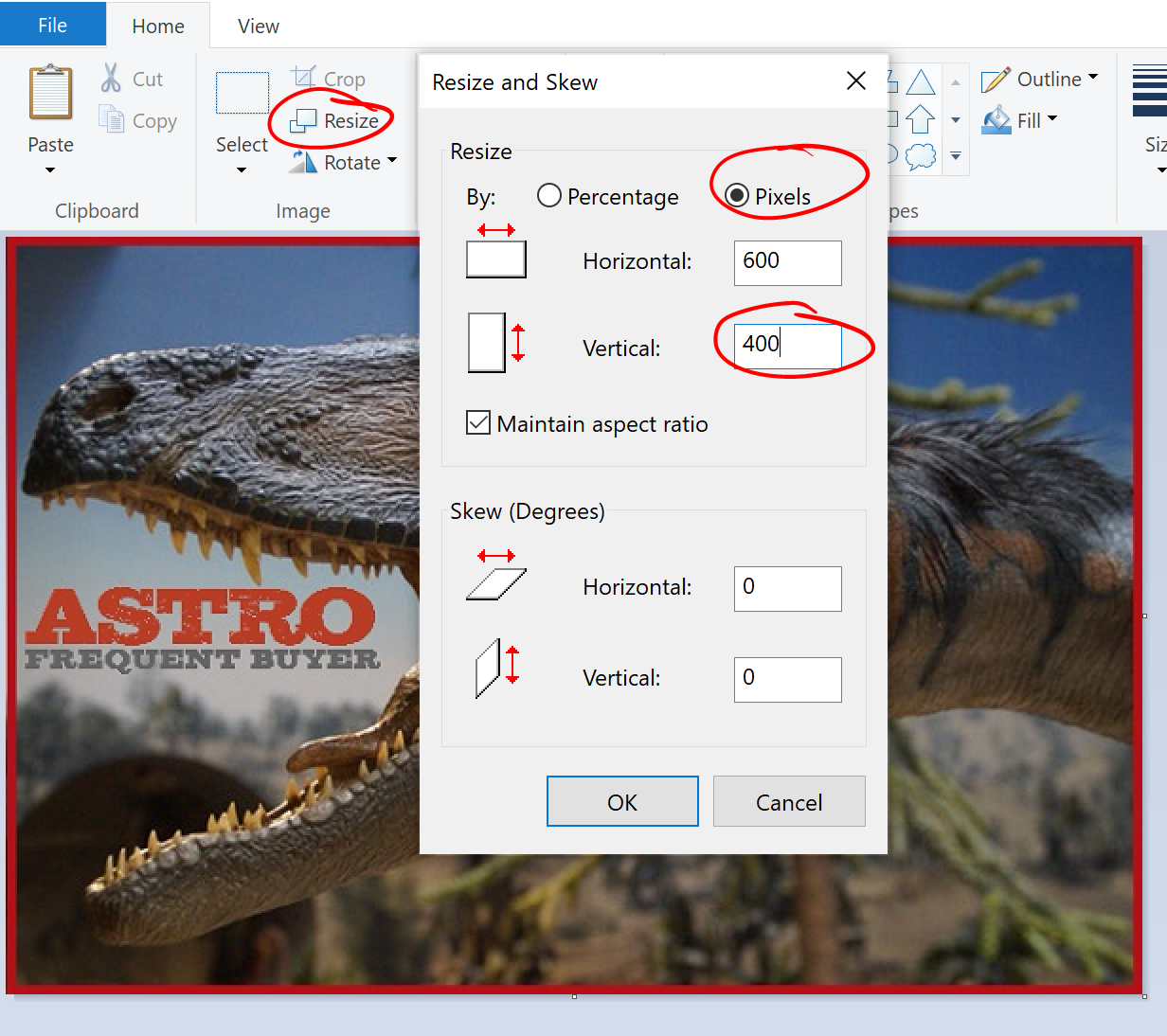Screen dimensions: 1167x1036
Task: Confirm the dialog with OK
Action: coord(622,801)
